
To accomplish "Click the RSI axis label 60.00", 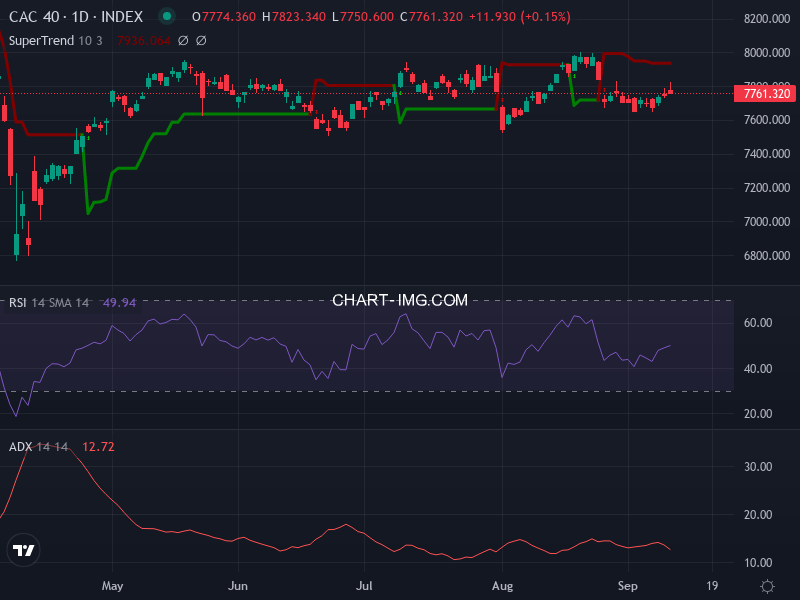I will click(758, 322).
